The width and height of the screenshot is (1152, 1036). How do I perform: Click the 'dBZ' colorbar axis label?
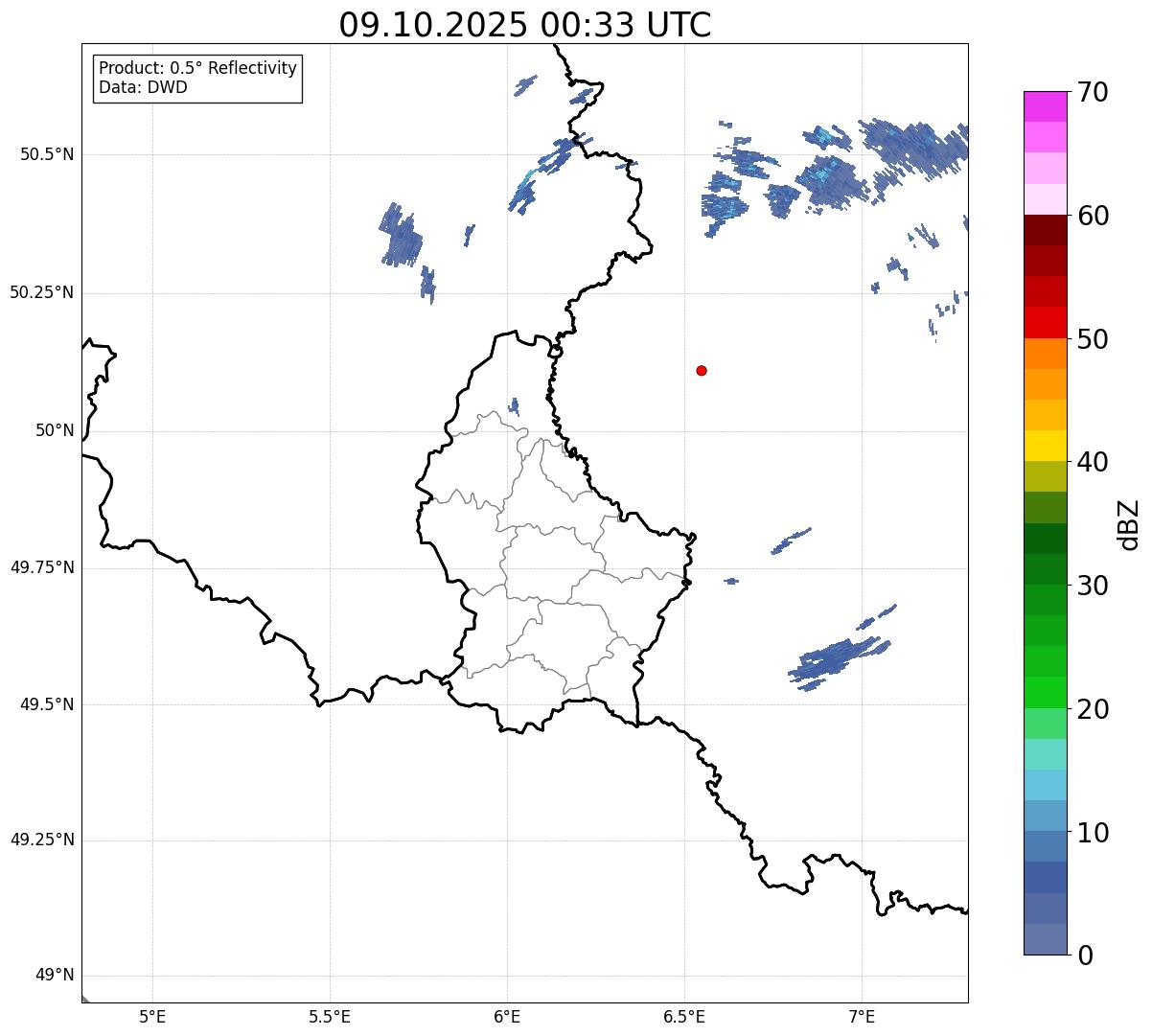coord(1129,523)
